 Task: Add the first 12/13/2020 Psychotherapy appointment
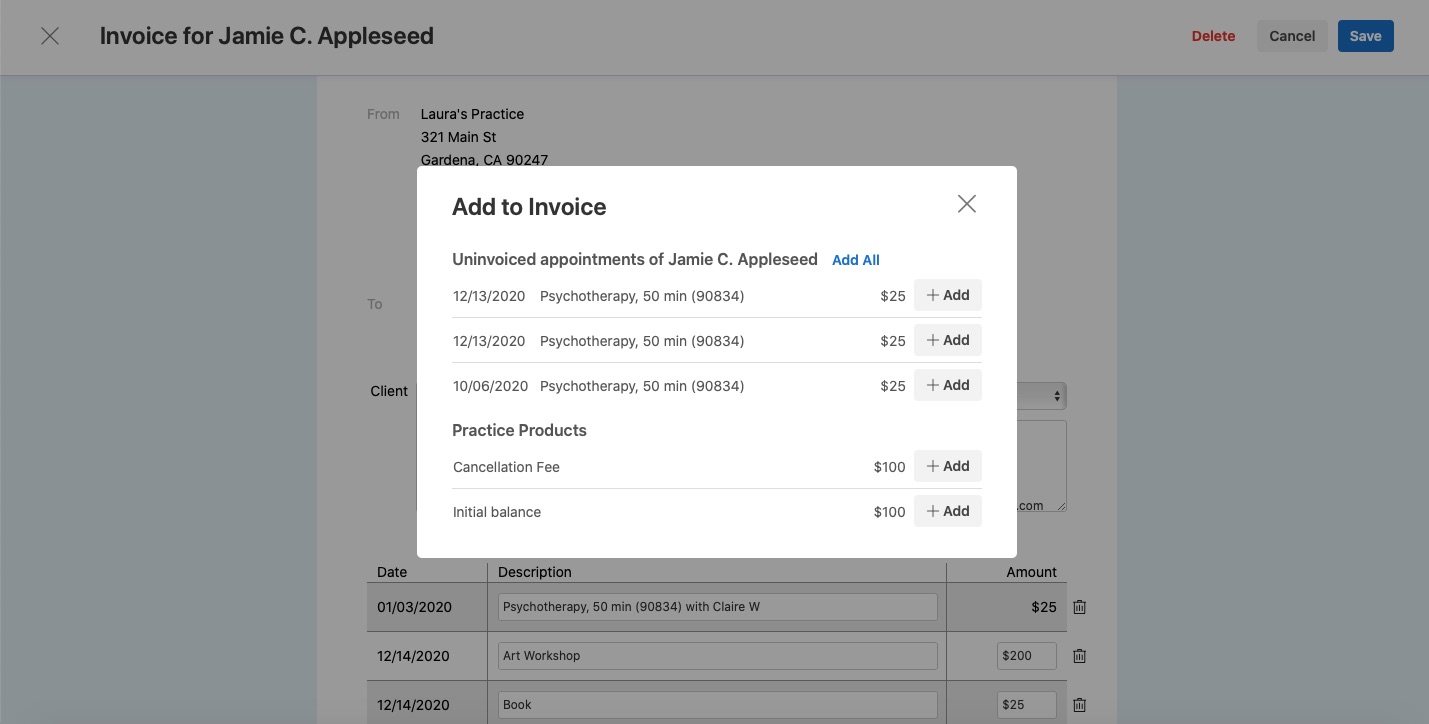pos(947,294)
